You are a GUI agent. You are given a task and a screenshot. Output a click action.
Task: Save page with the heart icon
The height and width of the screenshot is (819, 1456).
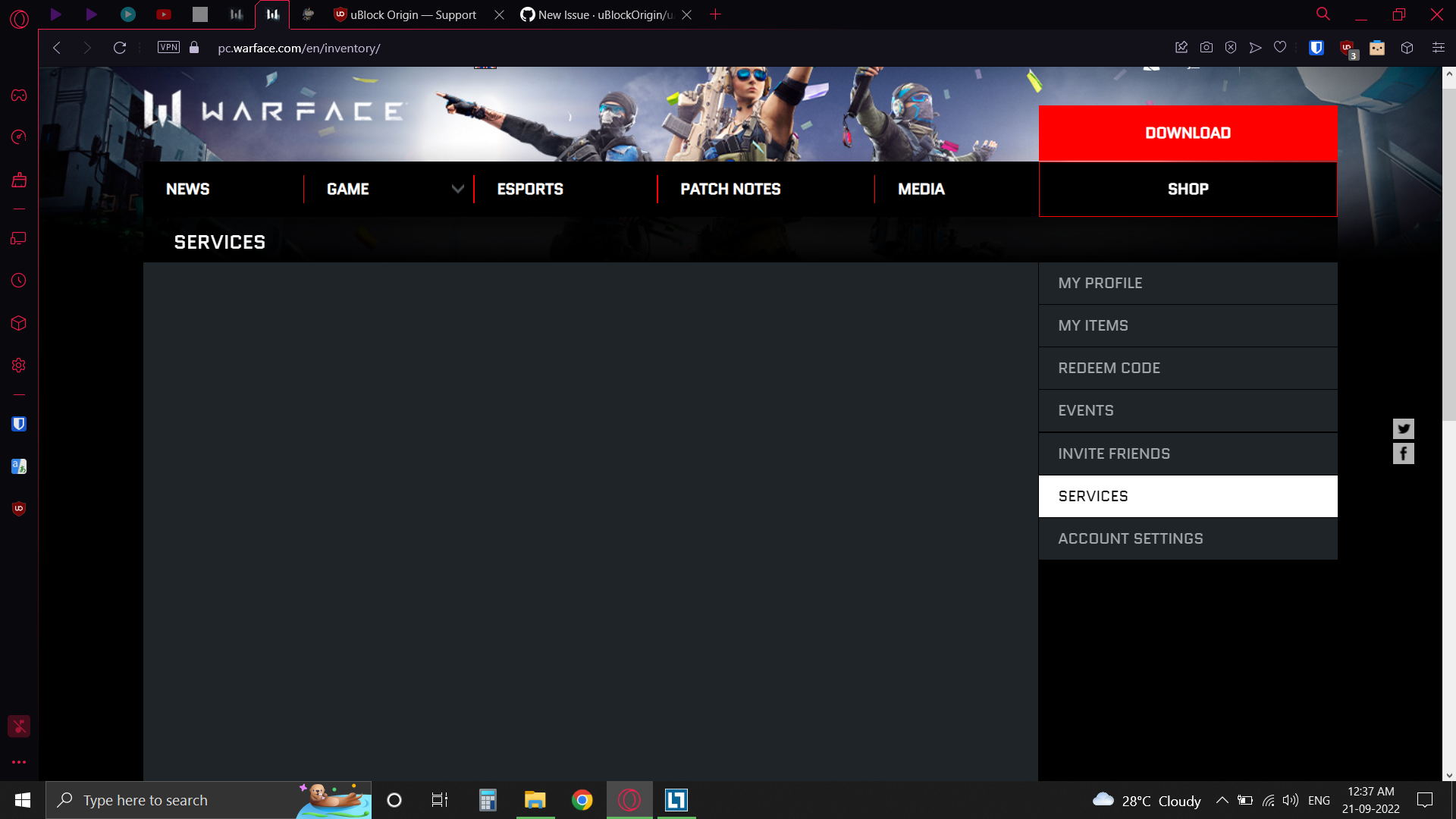(x=1280, y=47)
